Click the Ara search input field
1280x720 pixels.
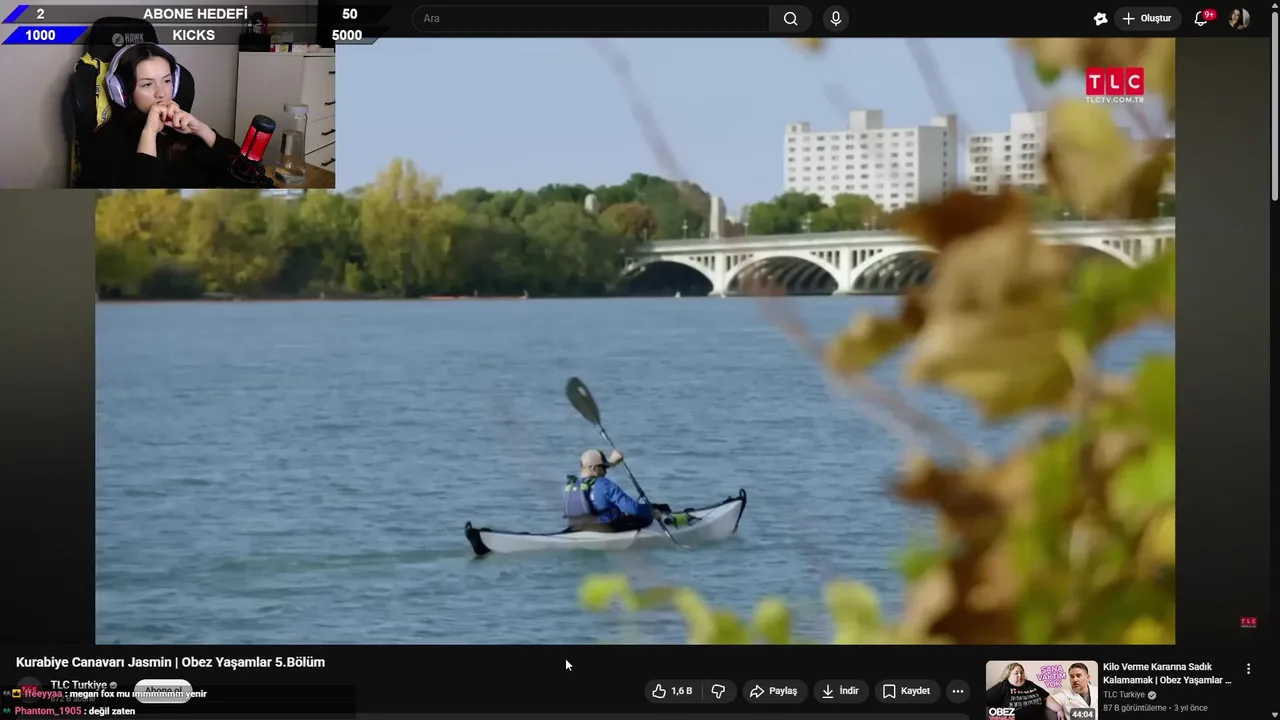click(591, 19)
